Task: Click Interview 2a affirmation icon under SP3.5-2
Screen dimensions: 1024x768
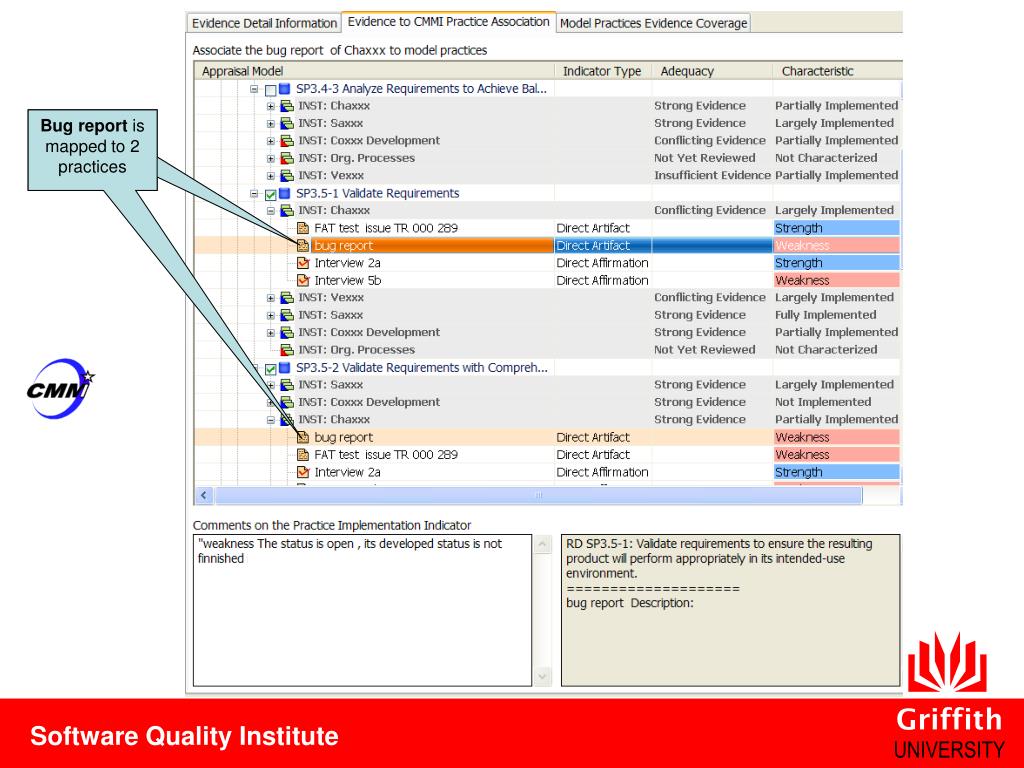Action: [x=303, y=472]
